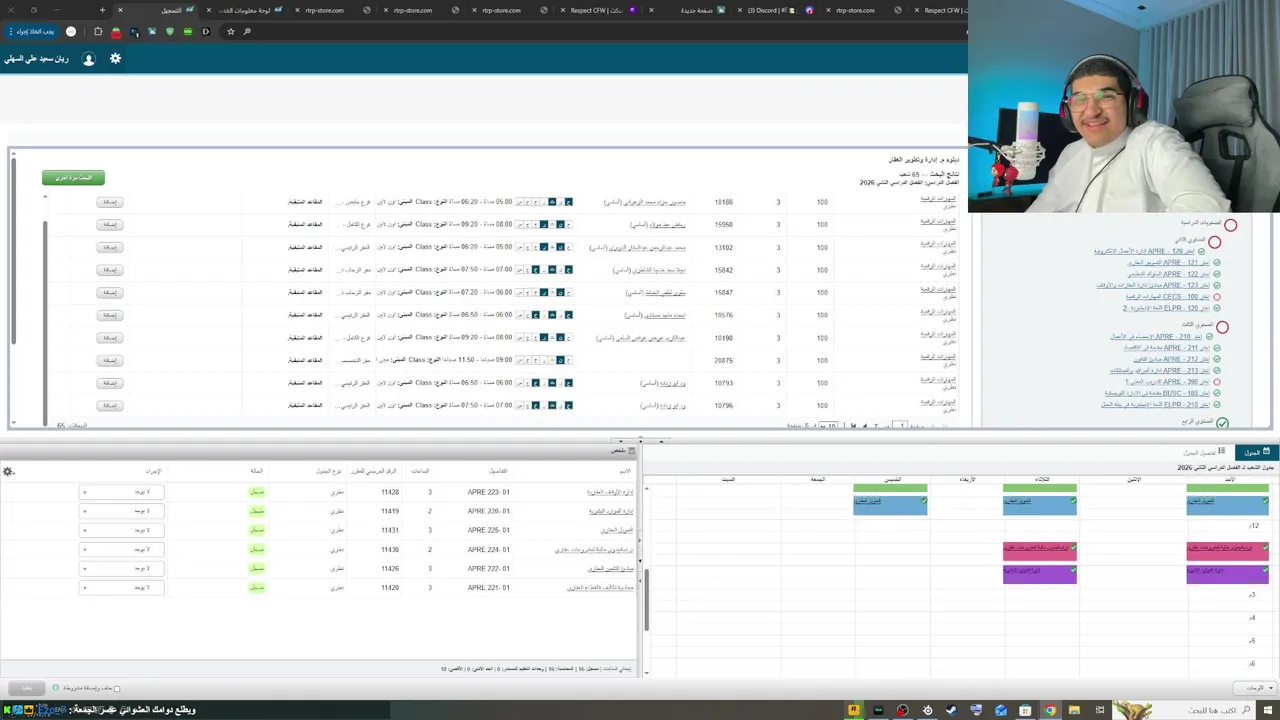
Task: Click the gray submit button at bottom left
Action: (27, 688)
